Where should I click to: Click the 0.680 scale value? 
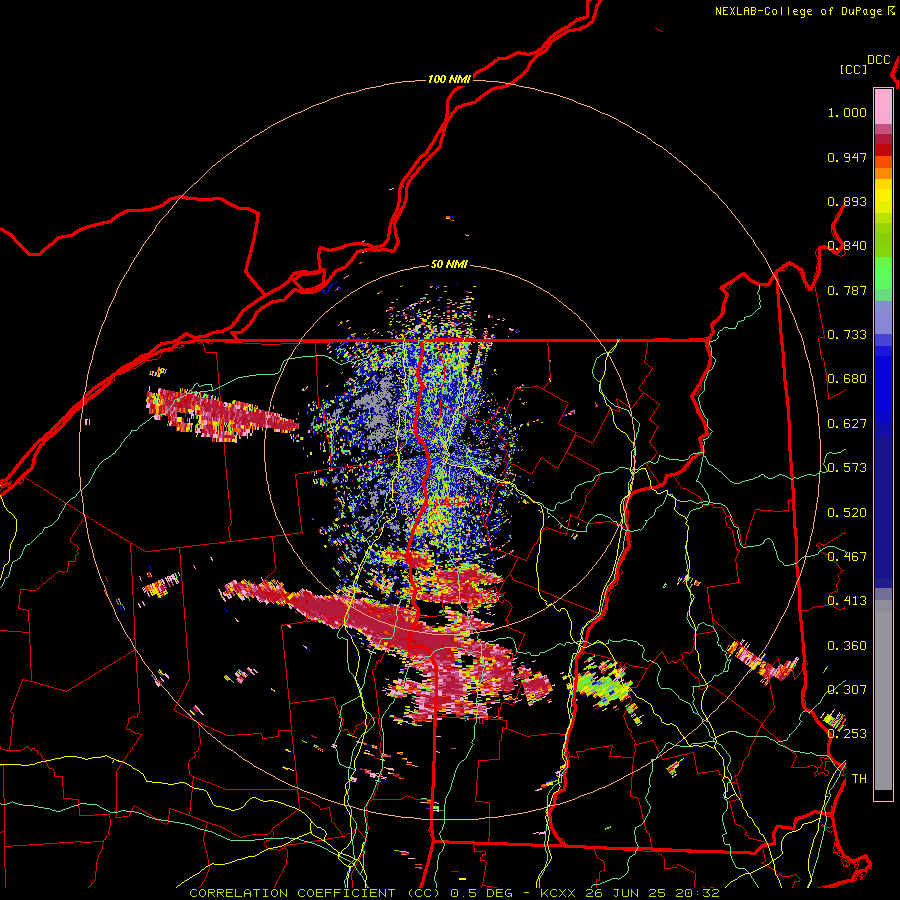(847, 379)
